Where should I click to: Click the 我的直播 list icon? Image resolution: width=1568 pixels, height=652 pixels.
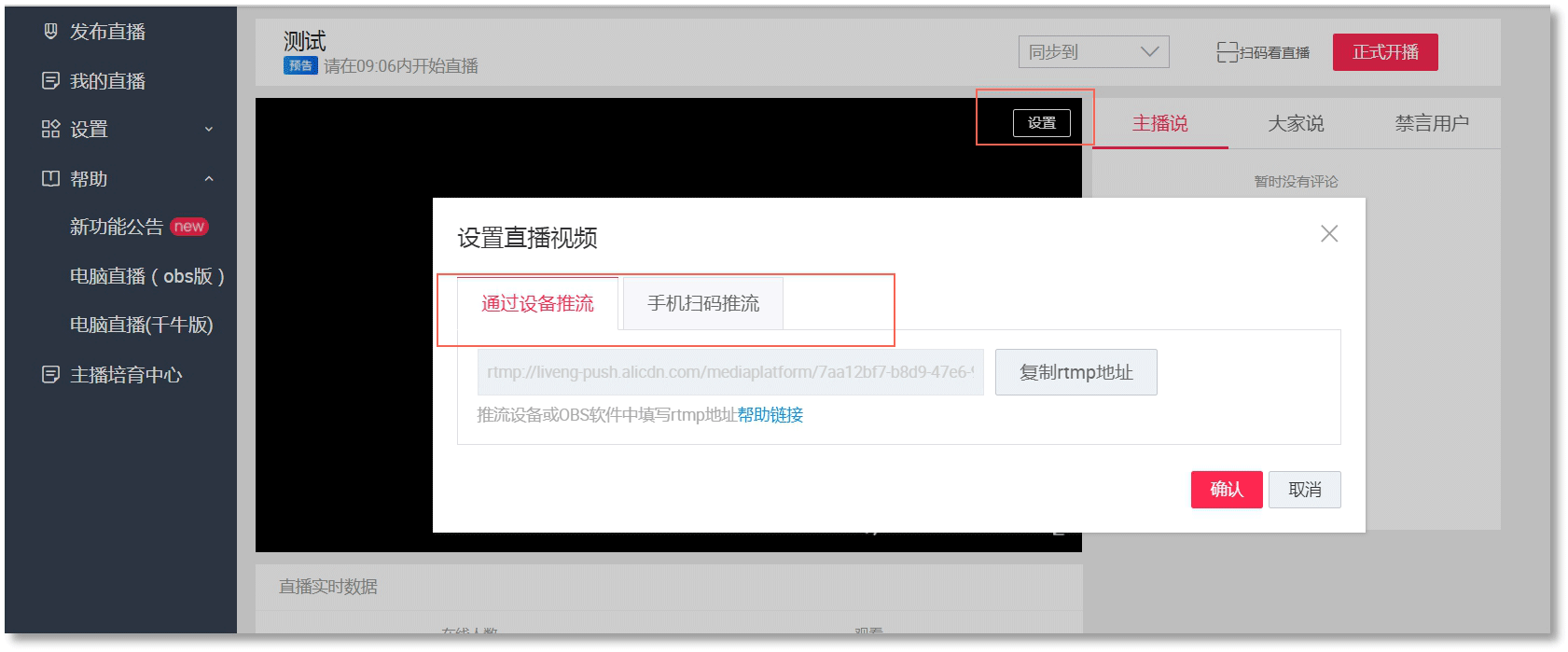(x=50, y=81)
